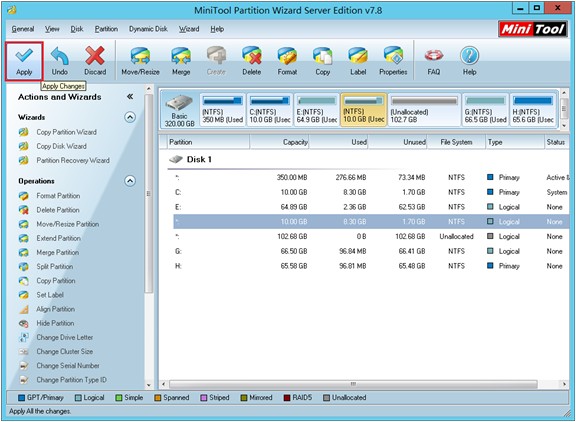
Task: Collapse the Actions and Wizards panel
Action: [130, 97]
